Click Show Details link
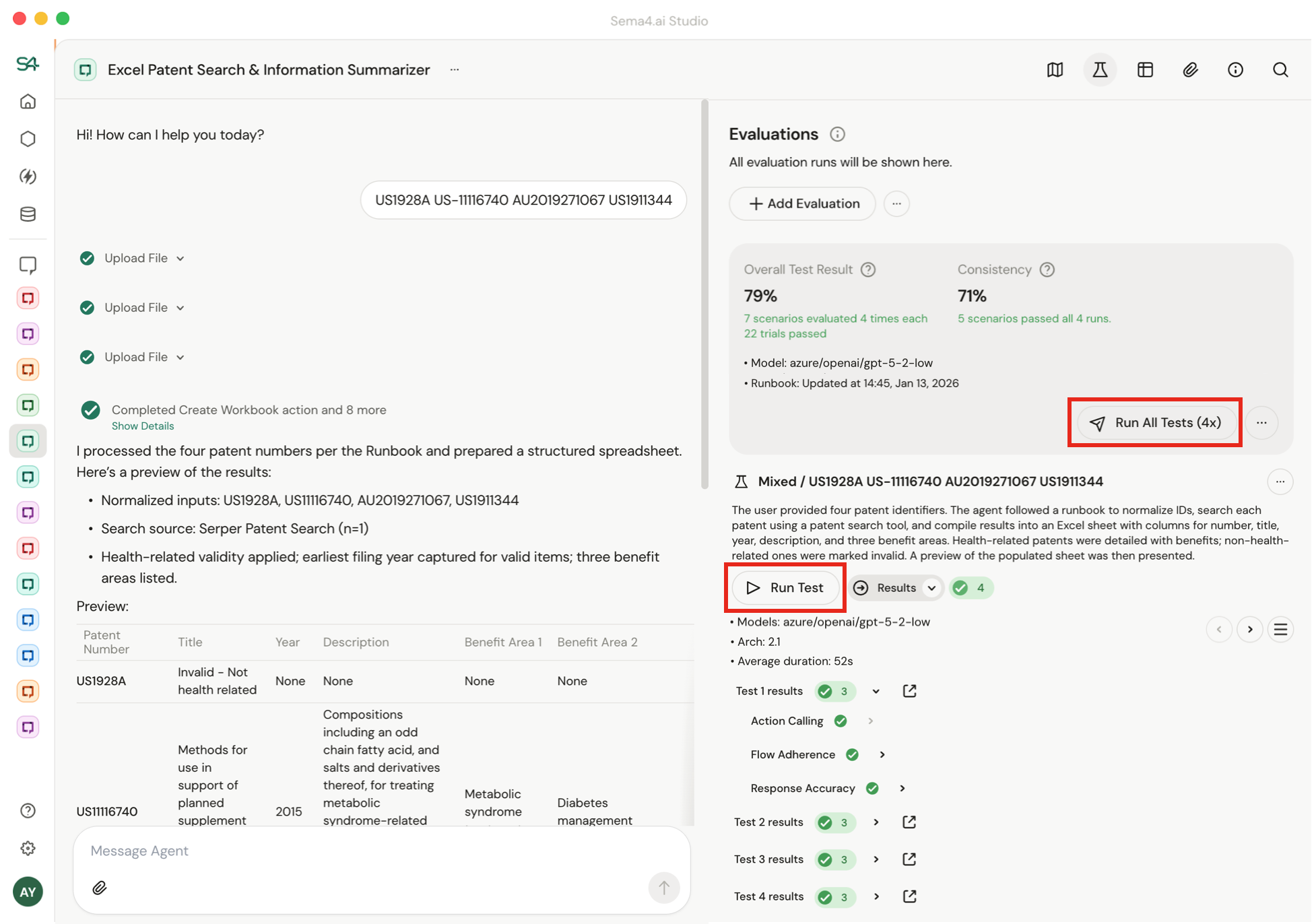Screen dimensions: 1316x924 (x=143, y=426)
